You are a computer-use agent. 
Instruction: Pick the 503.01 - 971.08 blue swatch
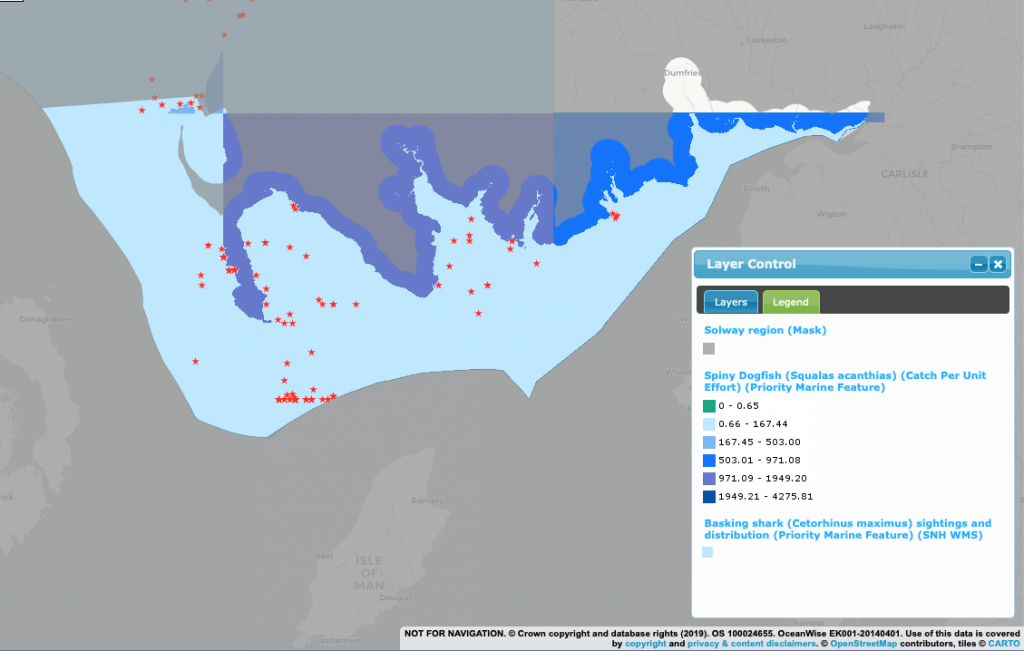click(709, 460)
